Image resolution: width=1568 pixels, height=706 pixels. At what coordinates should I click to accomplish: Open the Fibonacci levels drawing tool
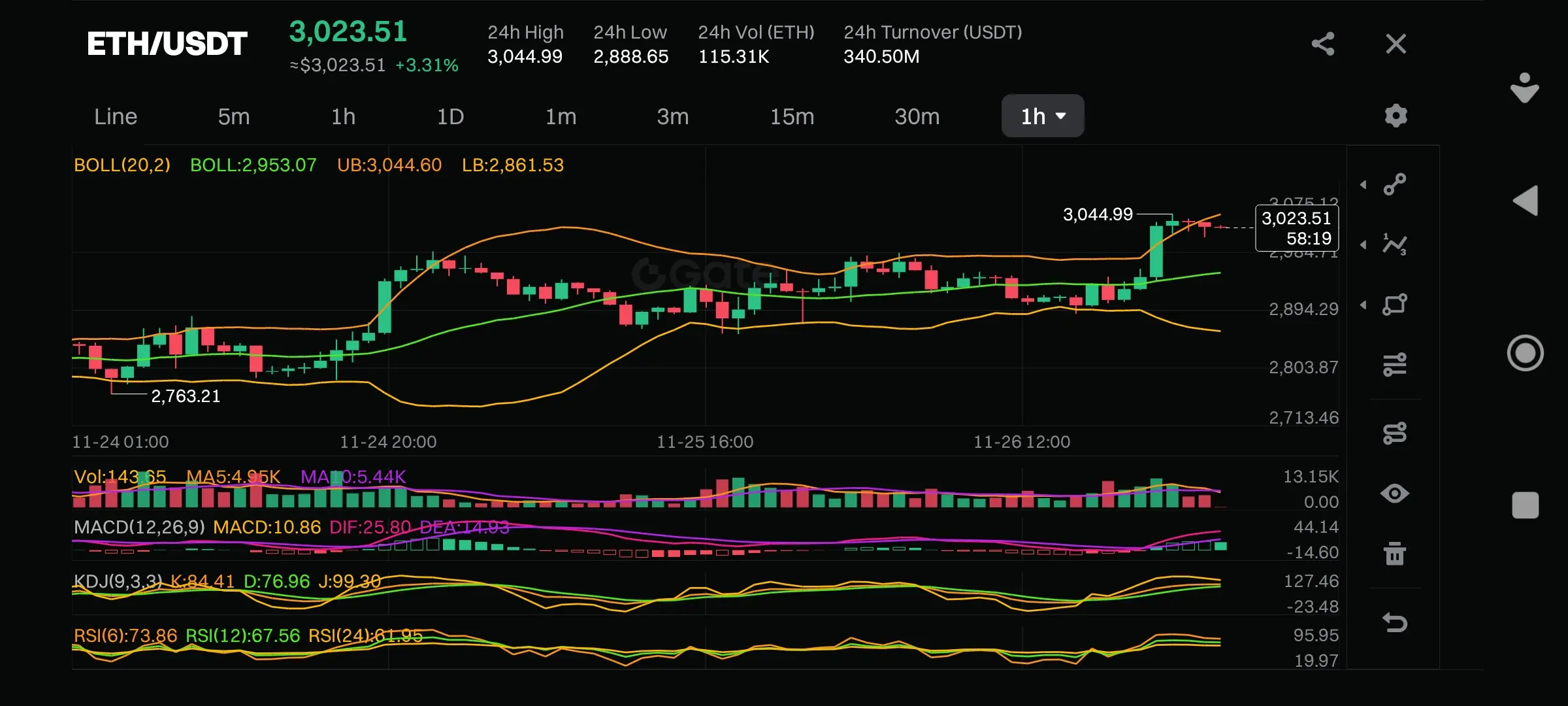tap(1395, 365)
